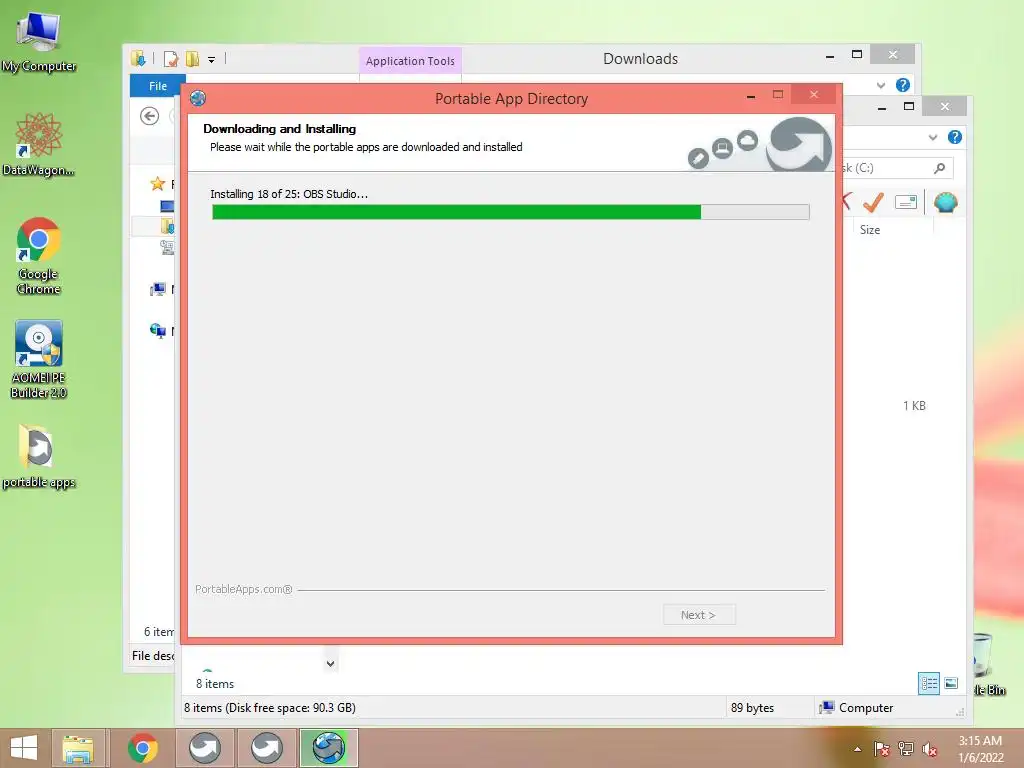Viewport: 1024px width, 768px height.
Task: Click the Downloads window folder icon in title bar
Action: click(138, 59)
